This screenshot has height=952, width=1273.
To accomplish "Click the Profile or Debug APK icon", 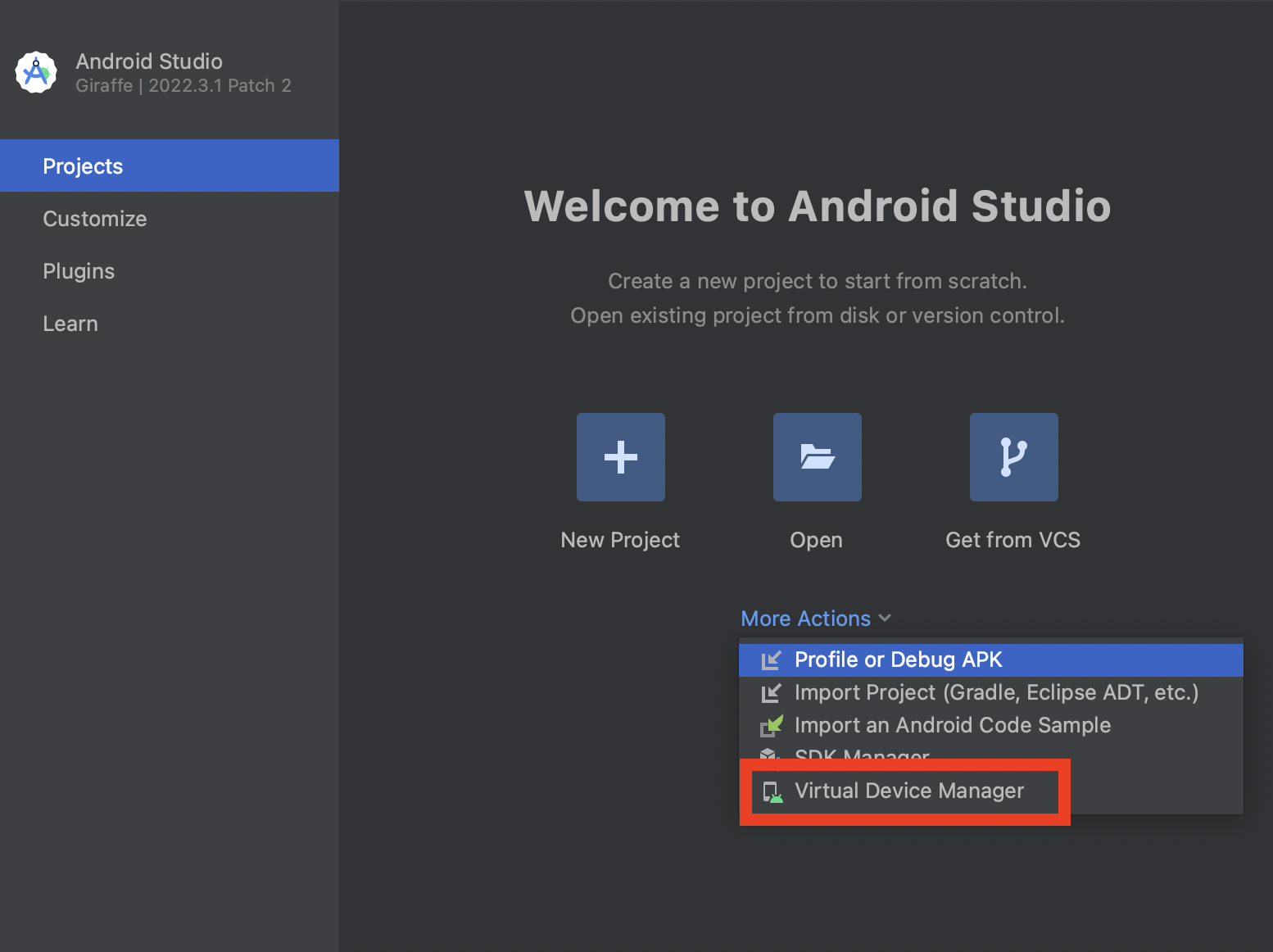I will (x=771, y=660).
